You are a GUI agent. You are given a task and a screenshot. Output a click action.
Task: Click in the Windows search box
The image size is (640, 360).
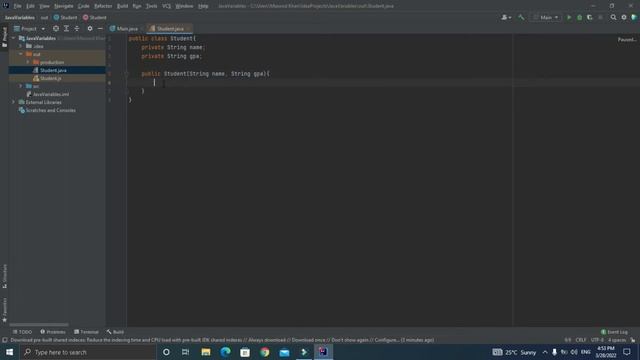pyautogui.click(x=88, y=352)
